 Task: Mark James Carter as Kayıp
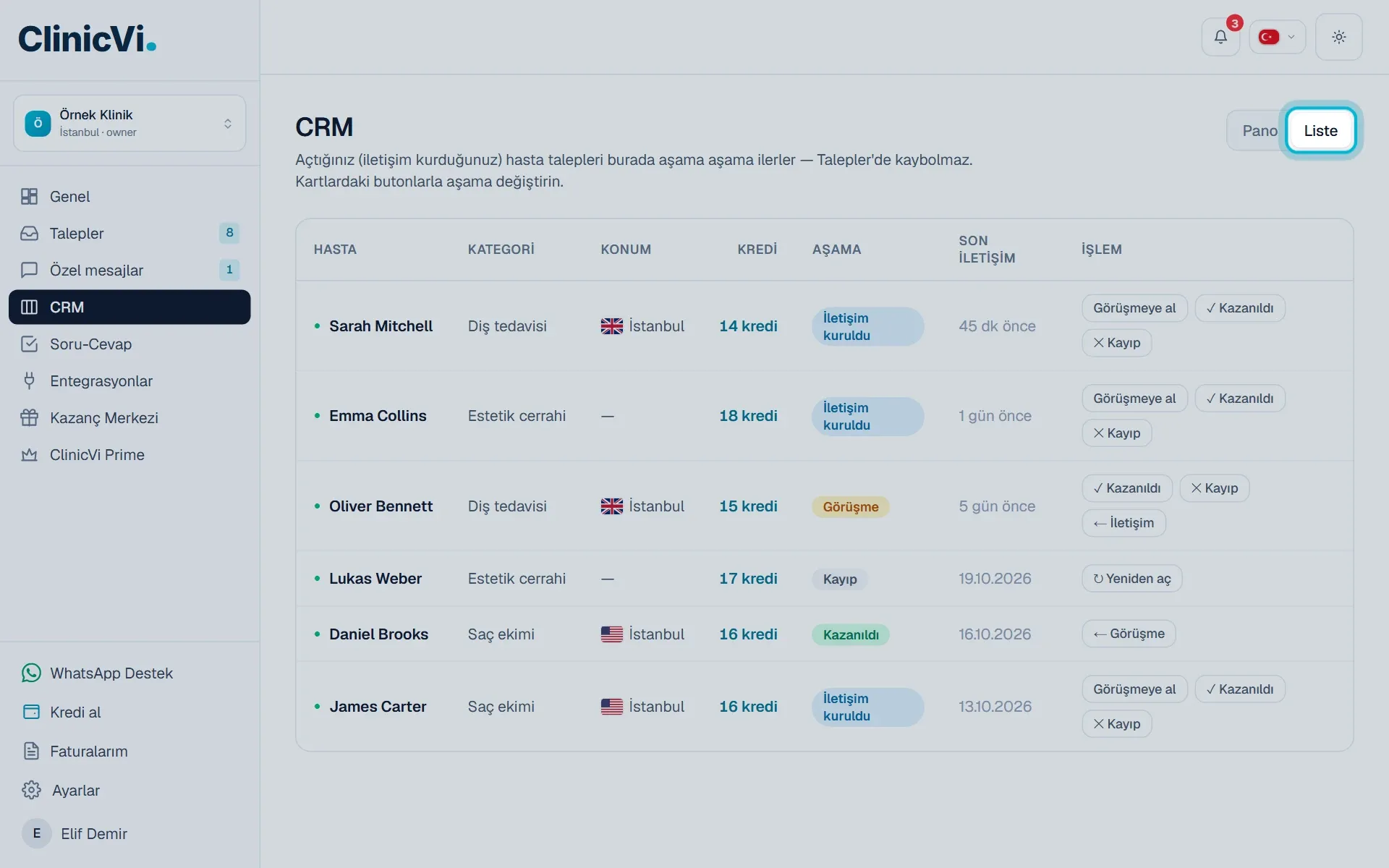[x=1116, y=723]
